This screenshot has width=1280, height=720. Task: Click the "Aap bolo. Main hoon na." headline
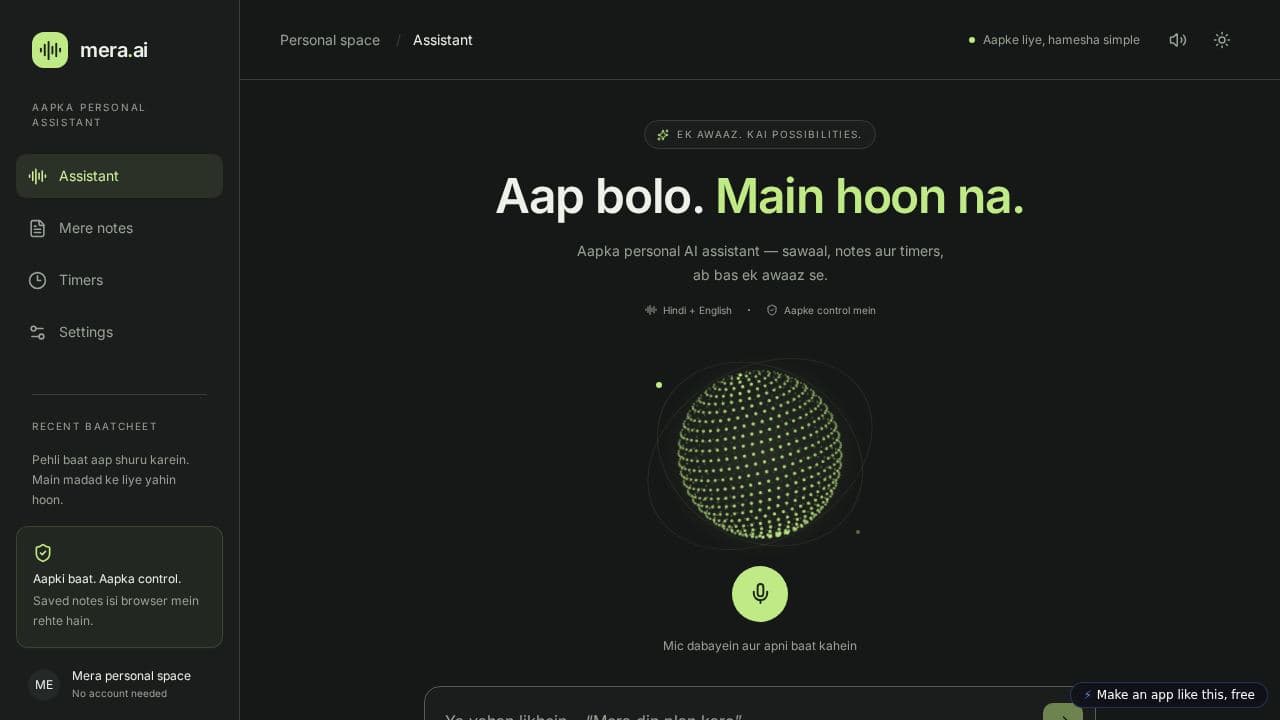click(x=760, y=196)
